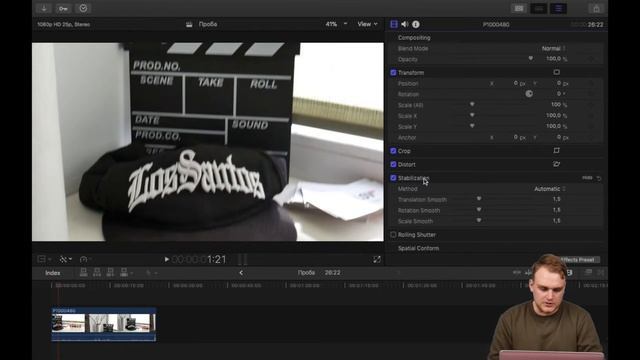Viewport: 640px width, 360px height.
Task: Toggle the Browser panel layout button
Action: (x=519, y=8)
